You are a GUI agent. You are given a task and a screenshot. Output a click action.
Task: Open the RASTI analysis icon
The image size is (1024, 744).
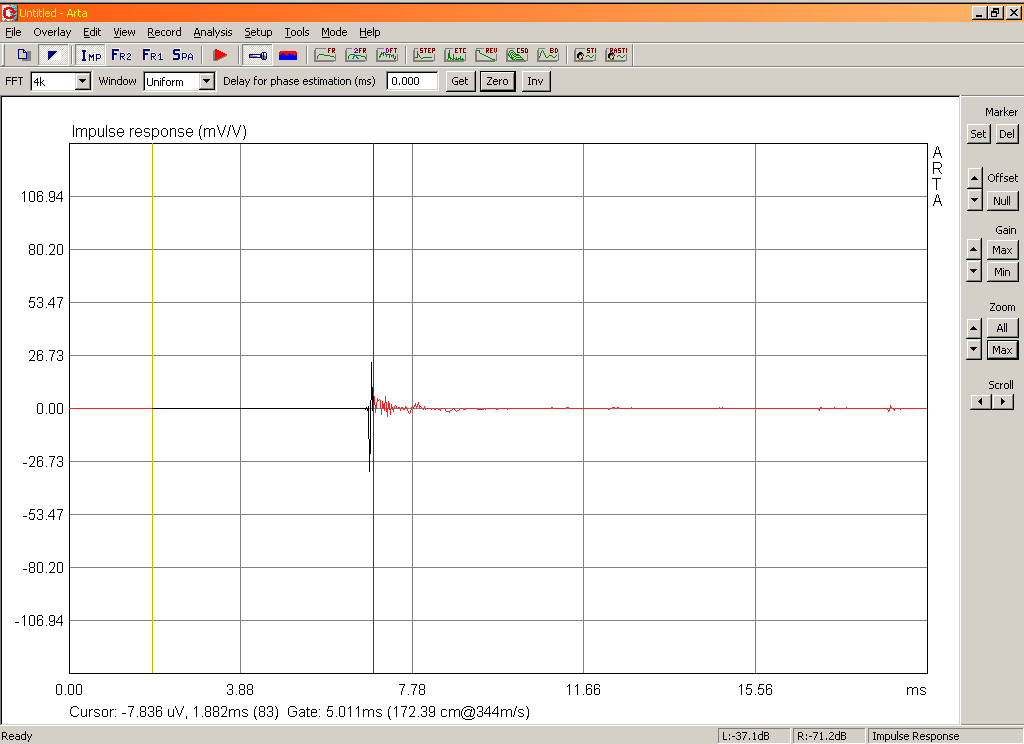pyautogui.click(x=616, y=56)
